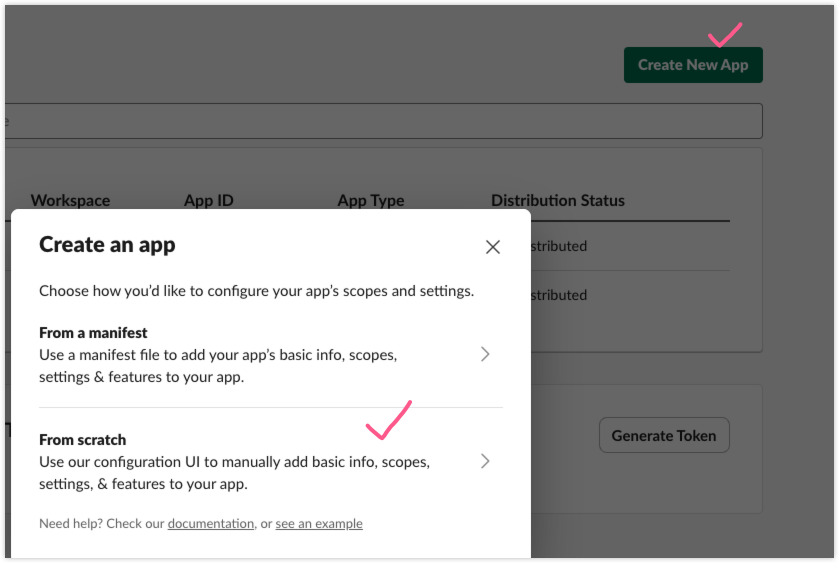Open the see an example link

tap(319, 523)
